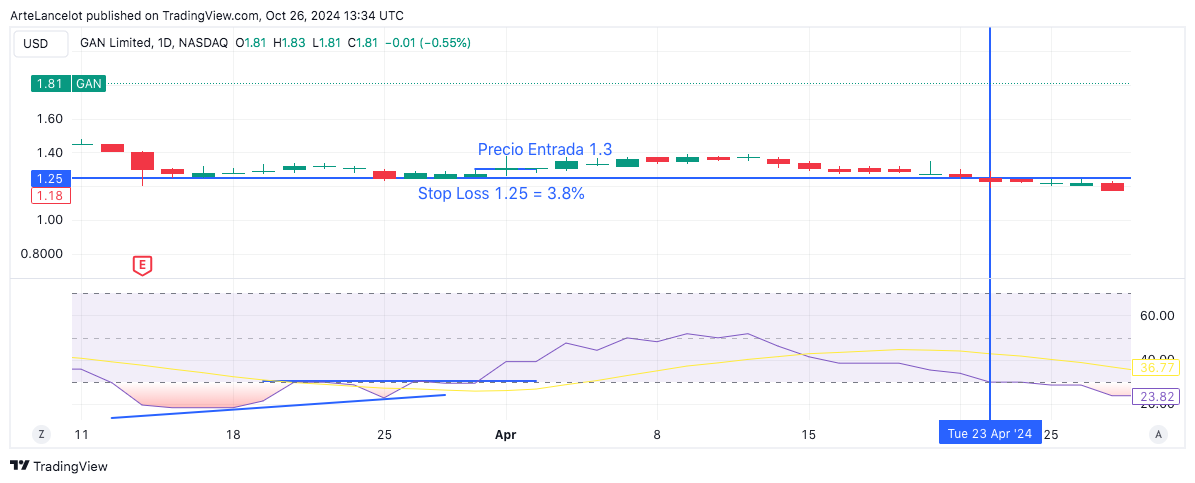Image resolution: width=1195 pixels, height=483 pixels.
Task: Click the red 1.18 price label
Action: [50, 196]
